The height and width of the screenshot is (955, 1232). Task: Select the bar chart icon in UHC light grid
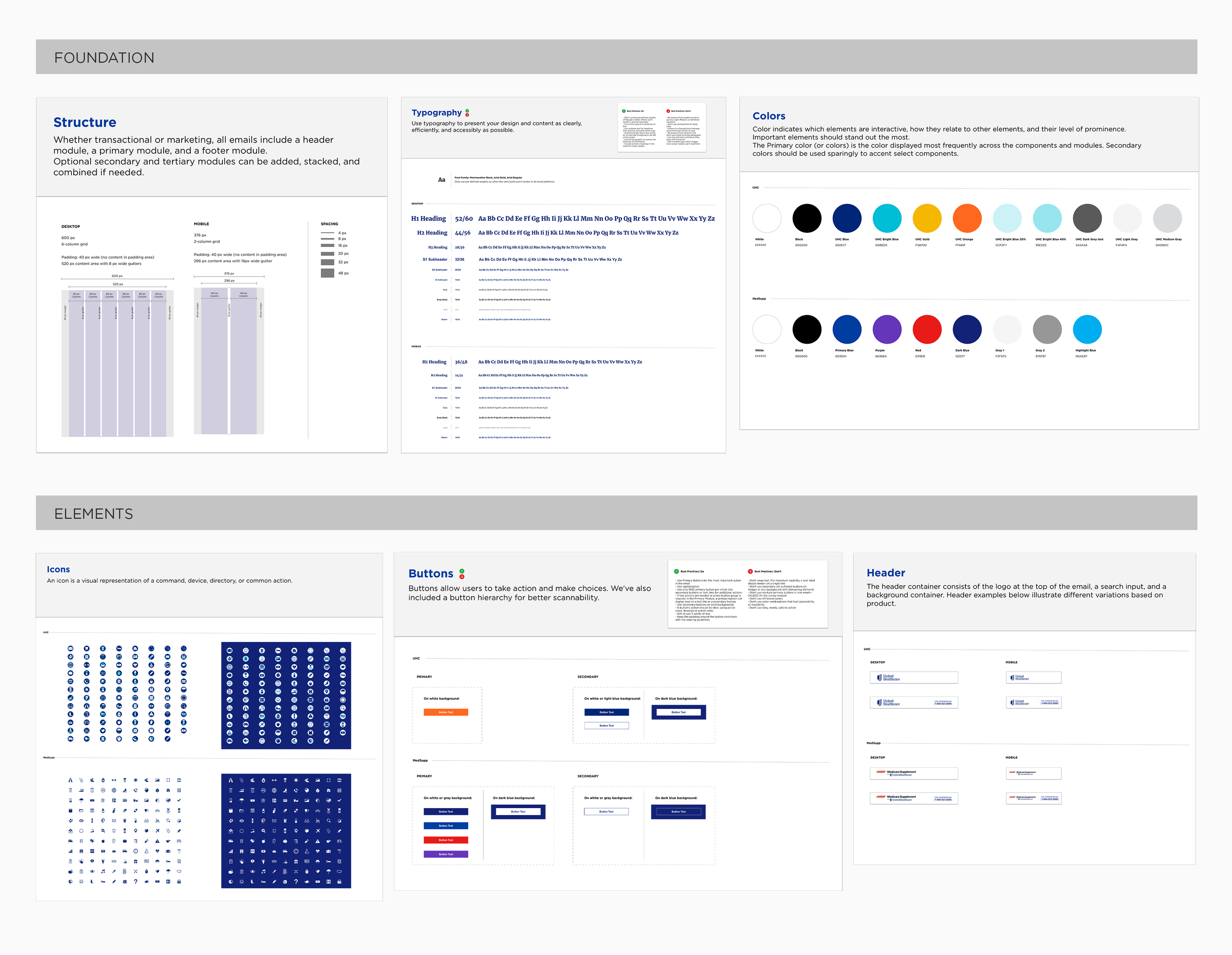tap(70, 698)
